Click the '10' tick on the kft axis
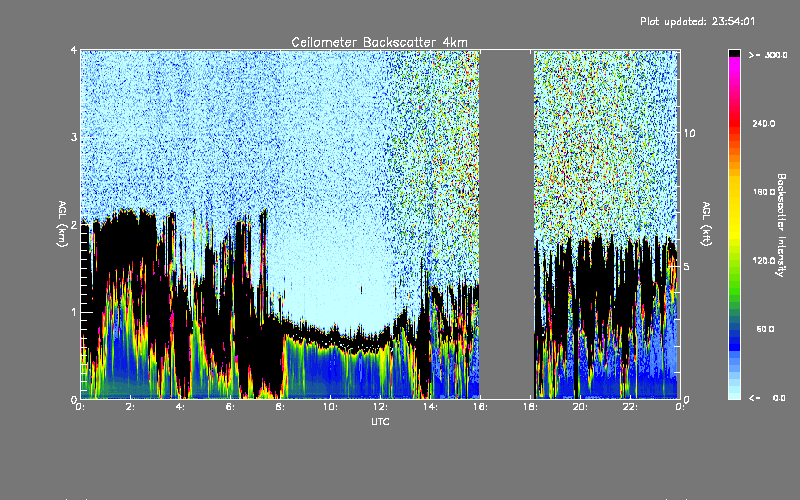Screen dimensions: 800x500 click(x=689, y=133)
